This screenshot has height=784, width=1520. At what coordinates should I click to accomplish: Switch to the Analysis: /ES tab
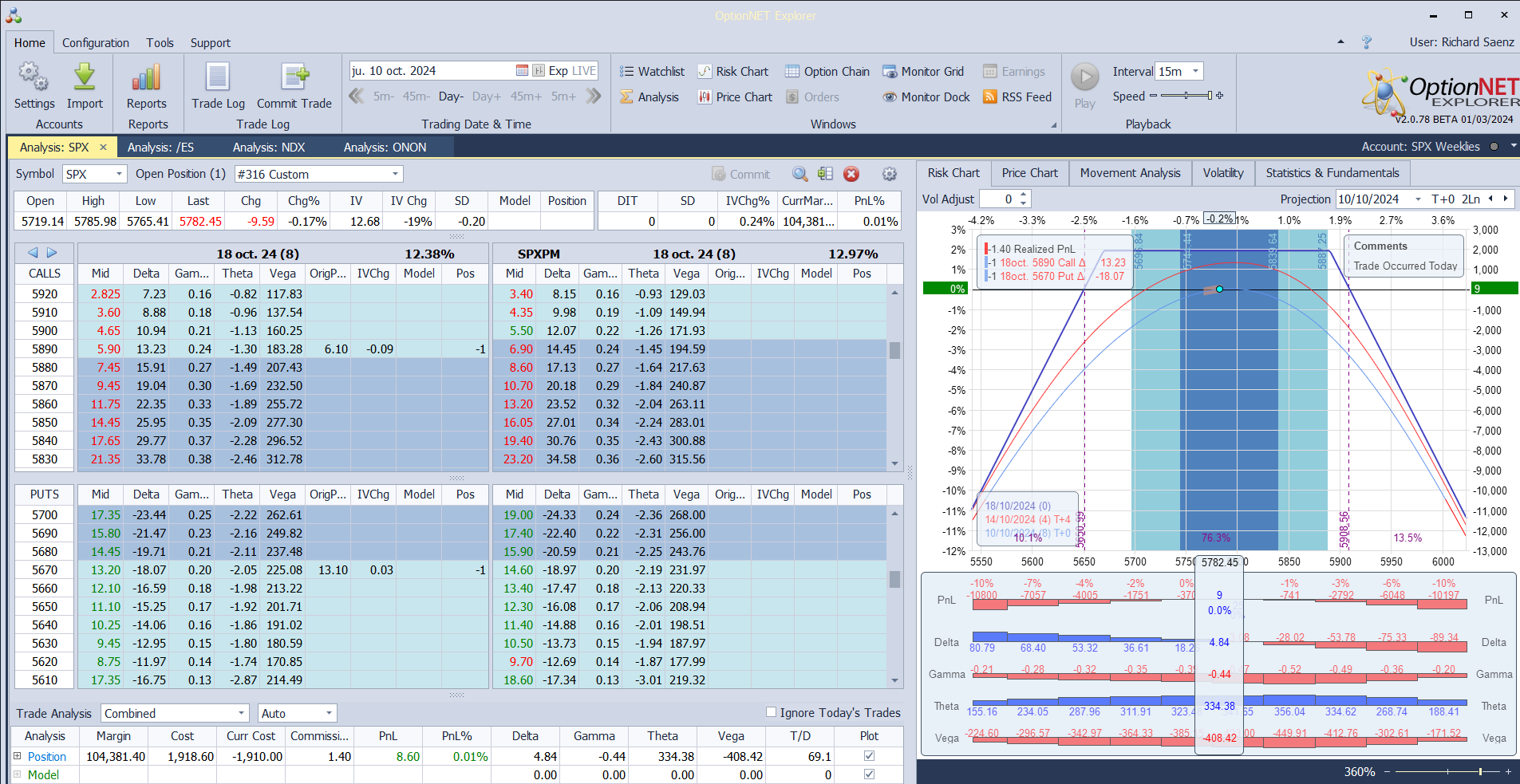(160, 148)
